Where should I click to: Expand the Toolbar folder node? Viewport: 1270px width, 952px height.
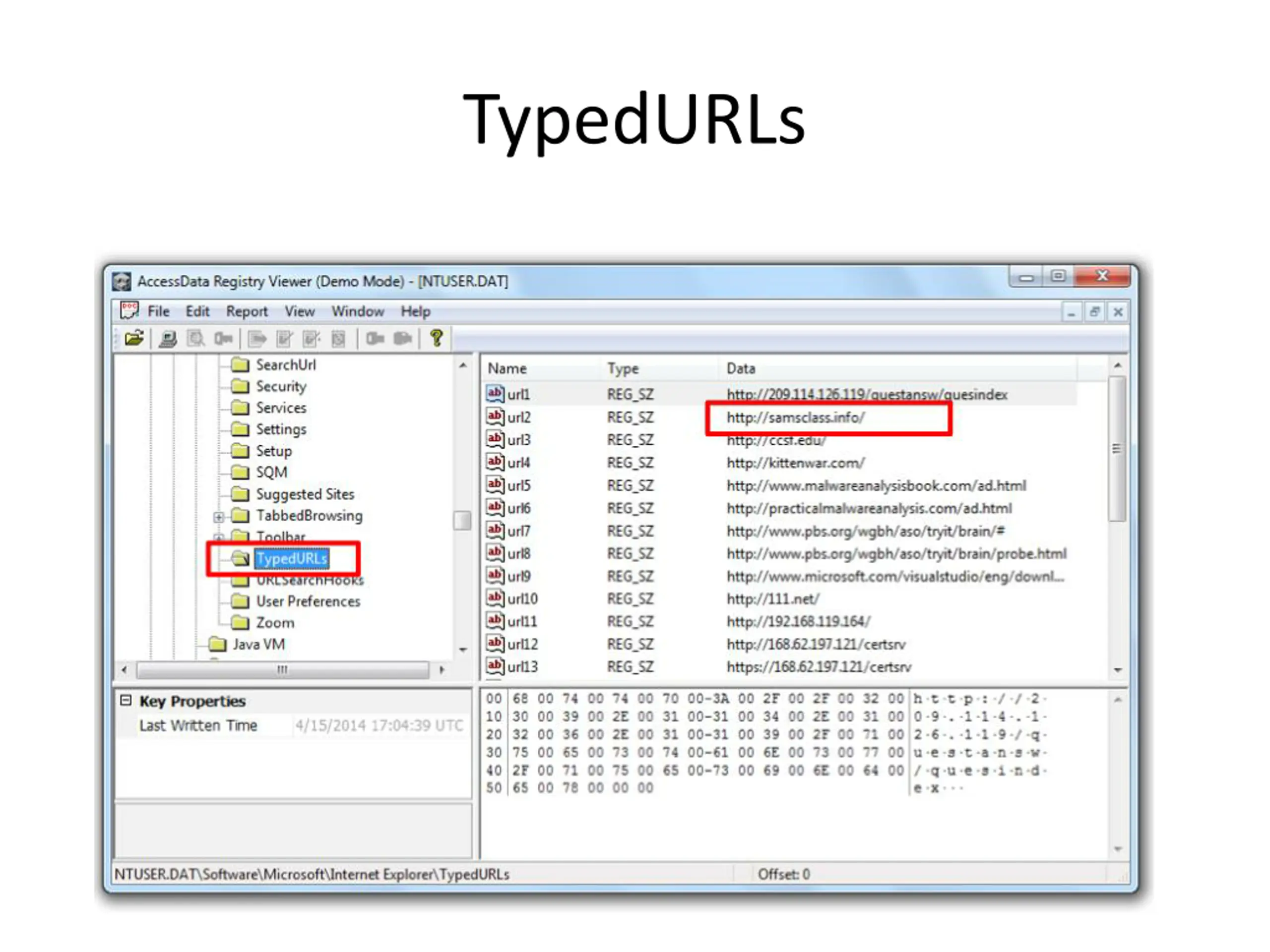pyautogui.click(x=218, y=537)
